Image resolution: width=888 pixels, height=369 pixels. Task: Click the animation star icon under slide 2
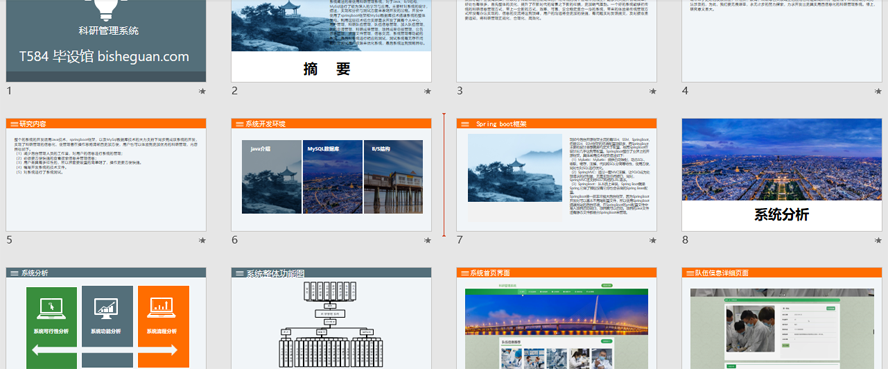(428, 91)
